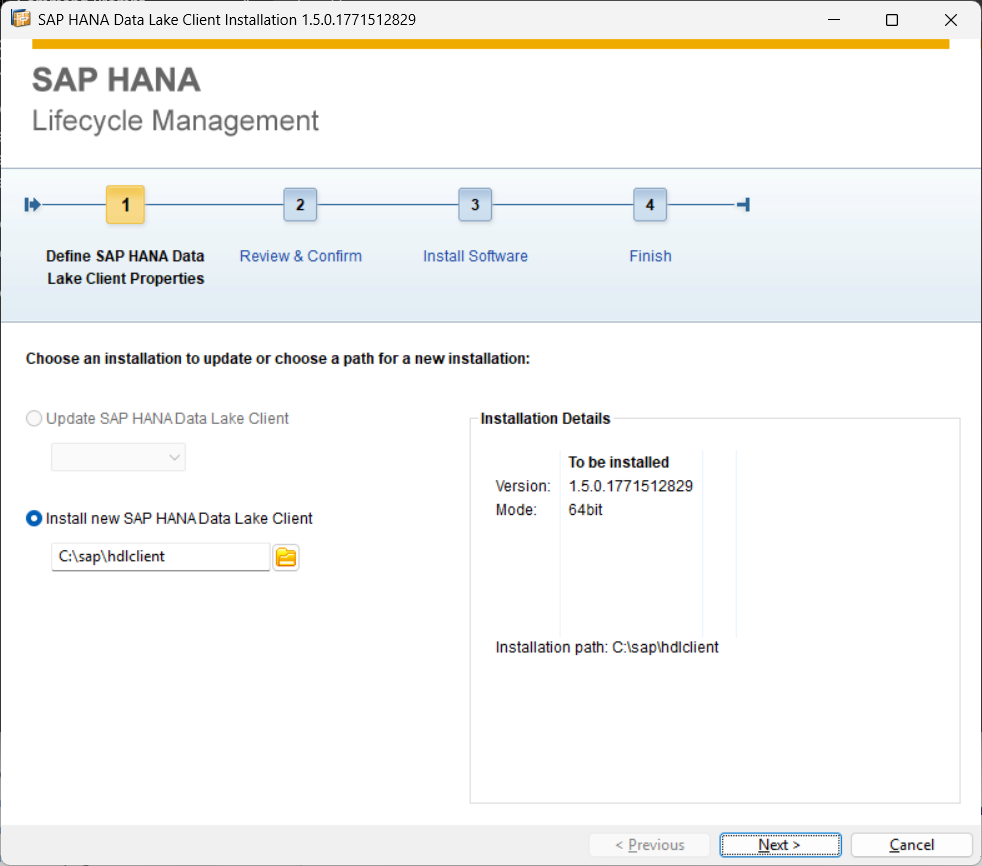
Task: Click the Choose an installation heading
Action: click(x=277, y=359)
